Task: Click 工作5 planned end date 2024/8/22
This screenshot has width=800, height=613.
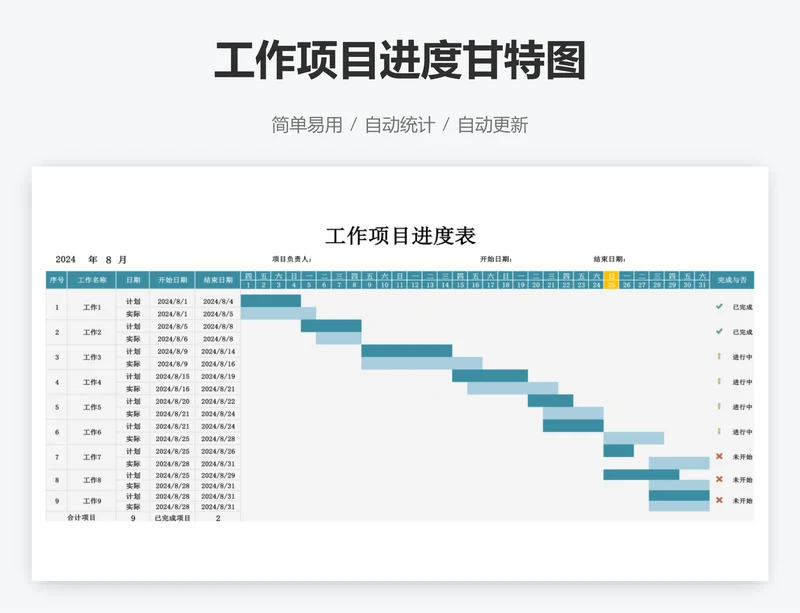Action: click(218, 401)
